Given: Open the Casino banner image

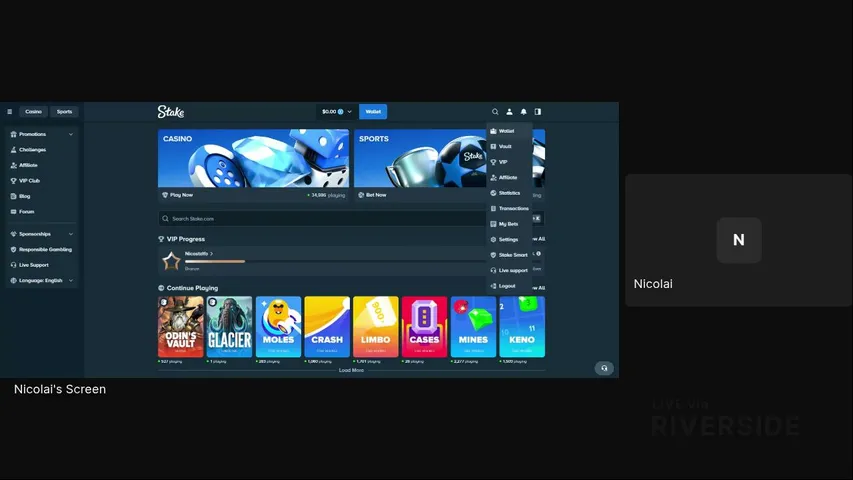Looking at the screenshot, I should pos(254,158).
